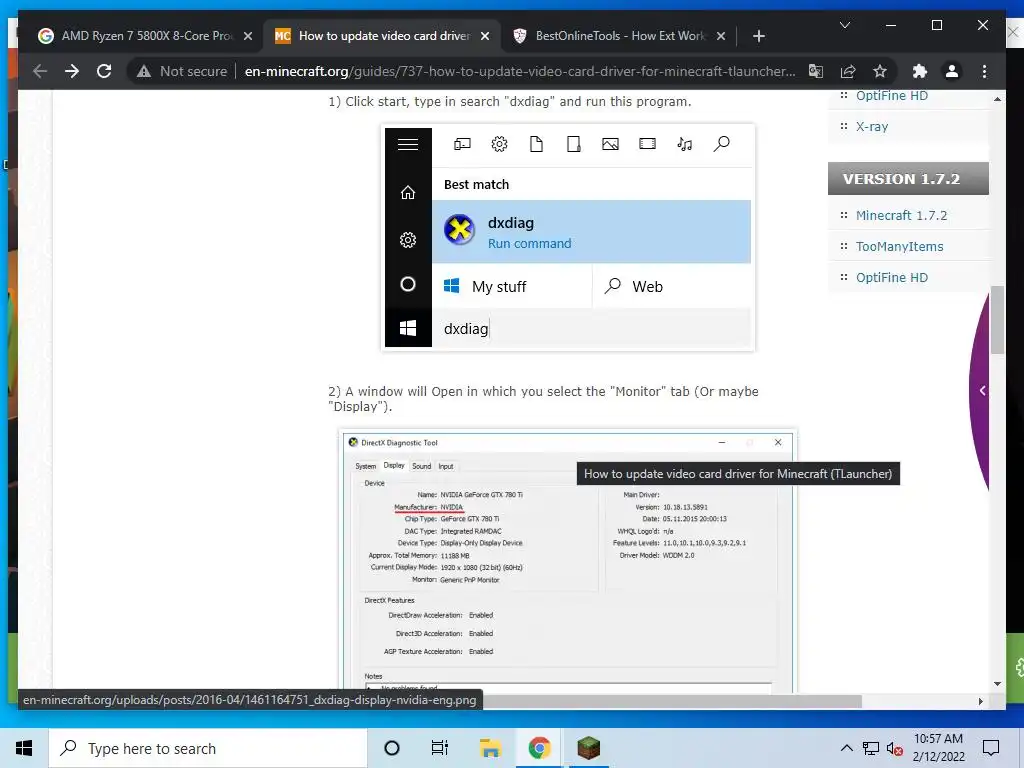Close the AMD Ryzen 7 5800X tab
The image size is (1024, 768).
tap(248, 36)
